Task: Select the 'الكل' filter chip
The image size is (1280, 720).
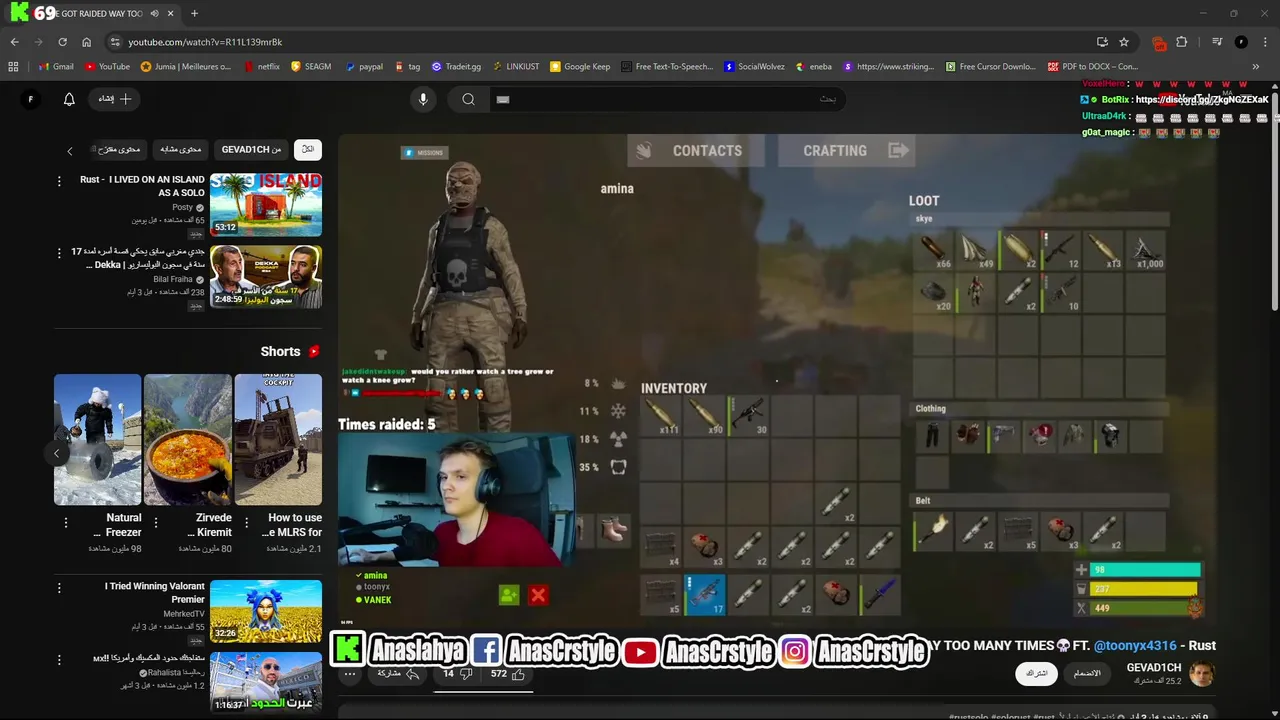Action: pyautogui.click(x=308, y=149)
